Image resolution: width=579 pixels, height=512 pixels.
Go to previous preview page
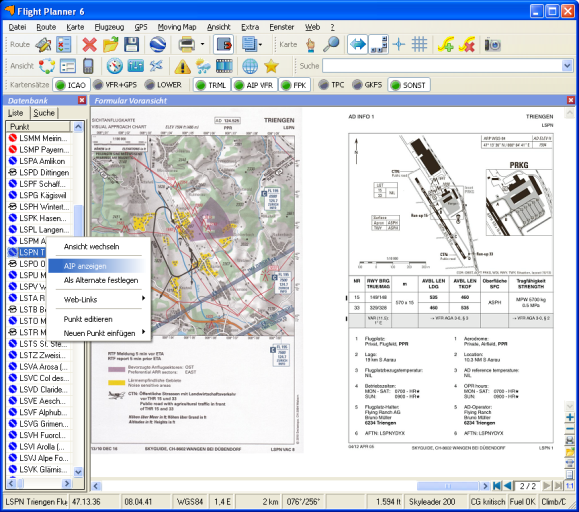[x=508, y=486]
